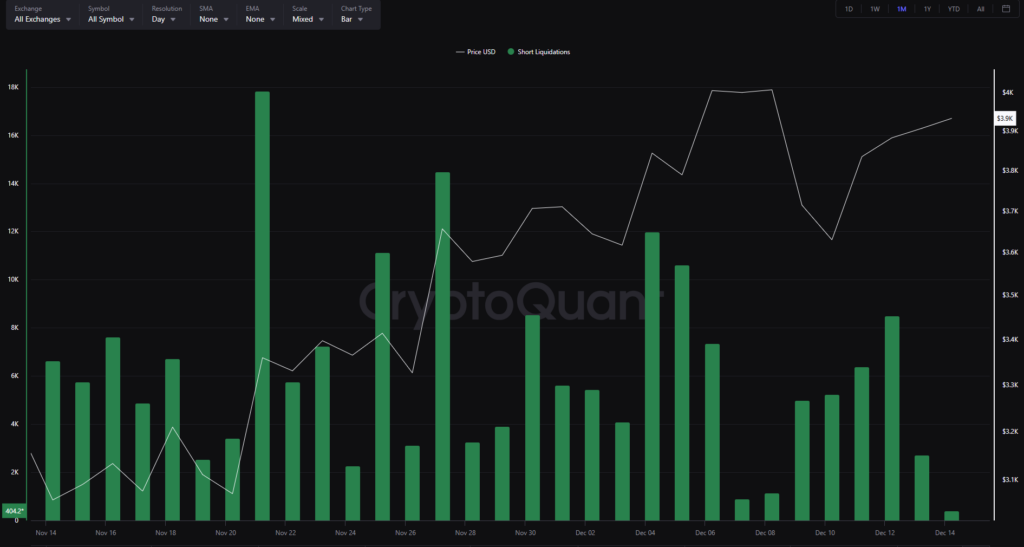Click the $3.9K current price label
The image size is (1024, 547).
click(1004, 119)
